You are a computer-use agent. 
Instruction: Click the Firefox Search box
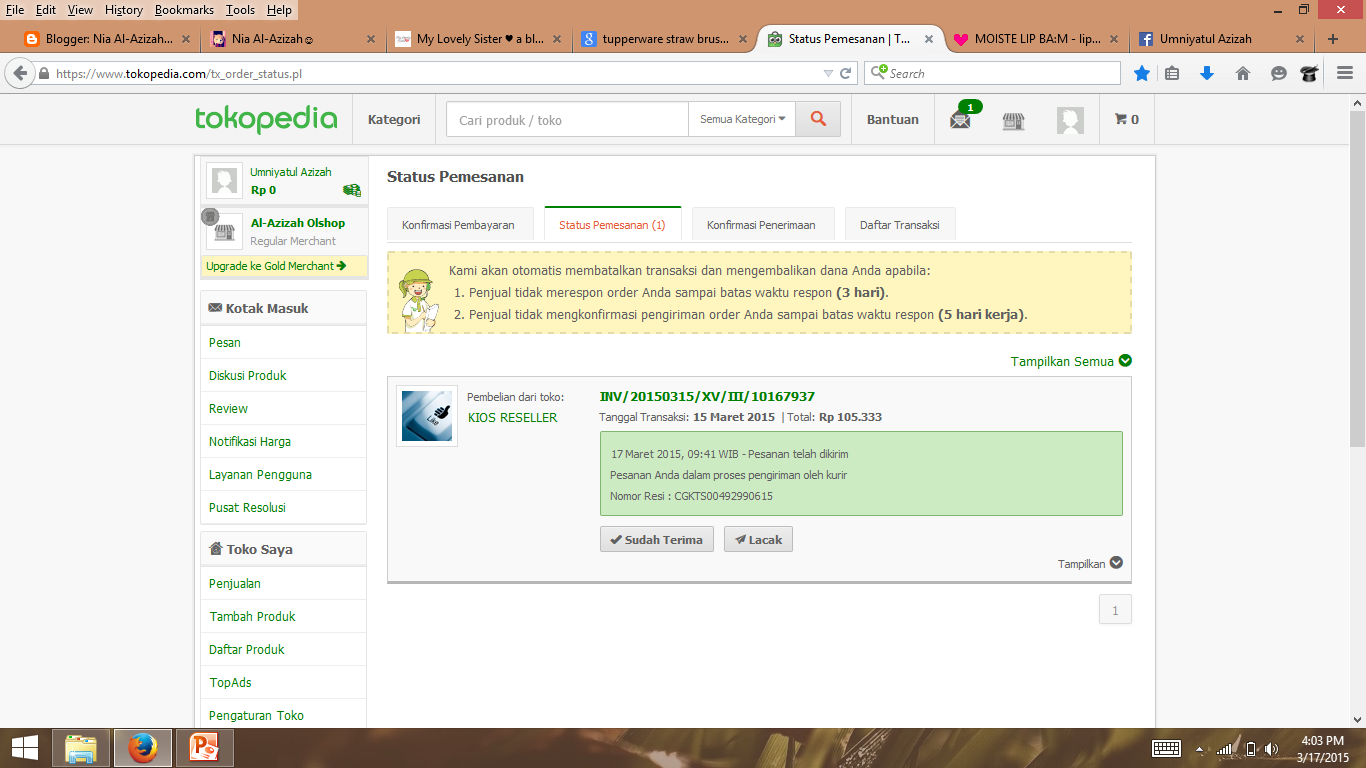(x=992, y=73)
